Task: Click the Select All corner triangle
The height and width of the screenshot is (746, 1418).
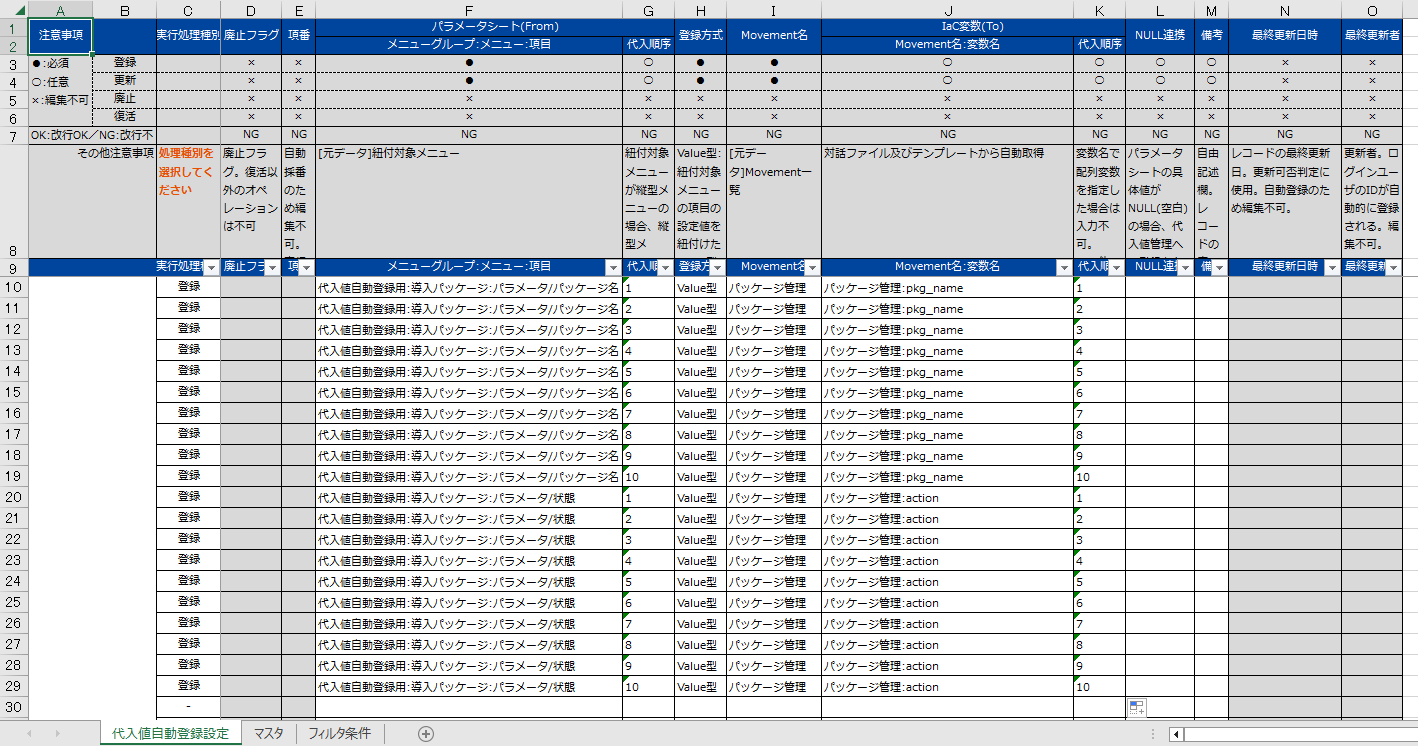Action: point(14,10)
